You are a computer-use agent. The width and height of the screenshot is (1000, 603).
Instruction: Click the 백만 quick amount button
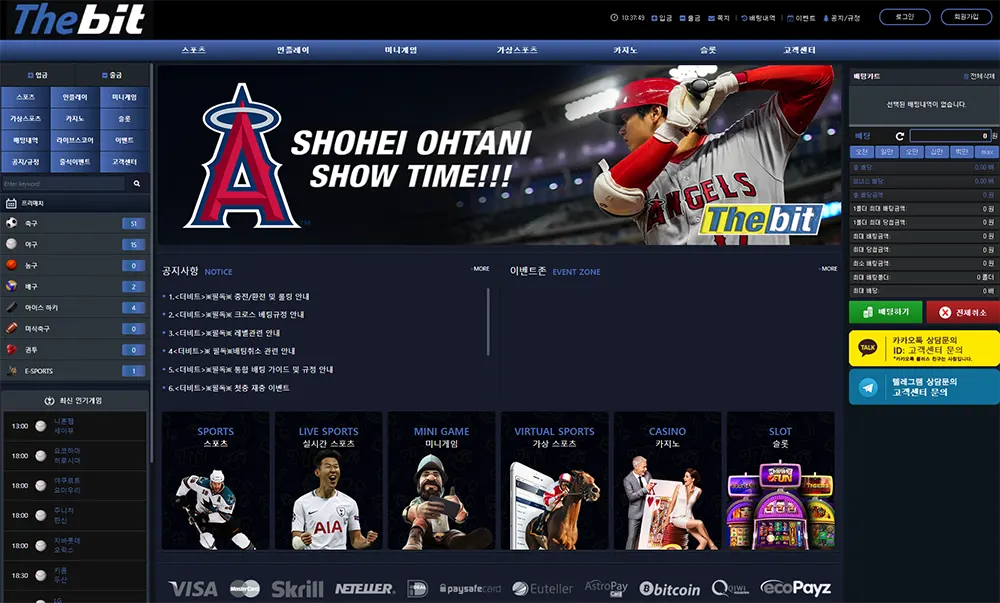coord(962,152)
